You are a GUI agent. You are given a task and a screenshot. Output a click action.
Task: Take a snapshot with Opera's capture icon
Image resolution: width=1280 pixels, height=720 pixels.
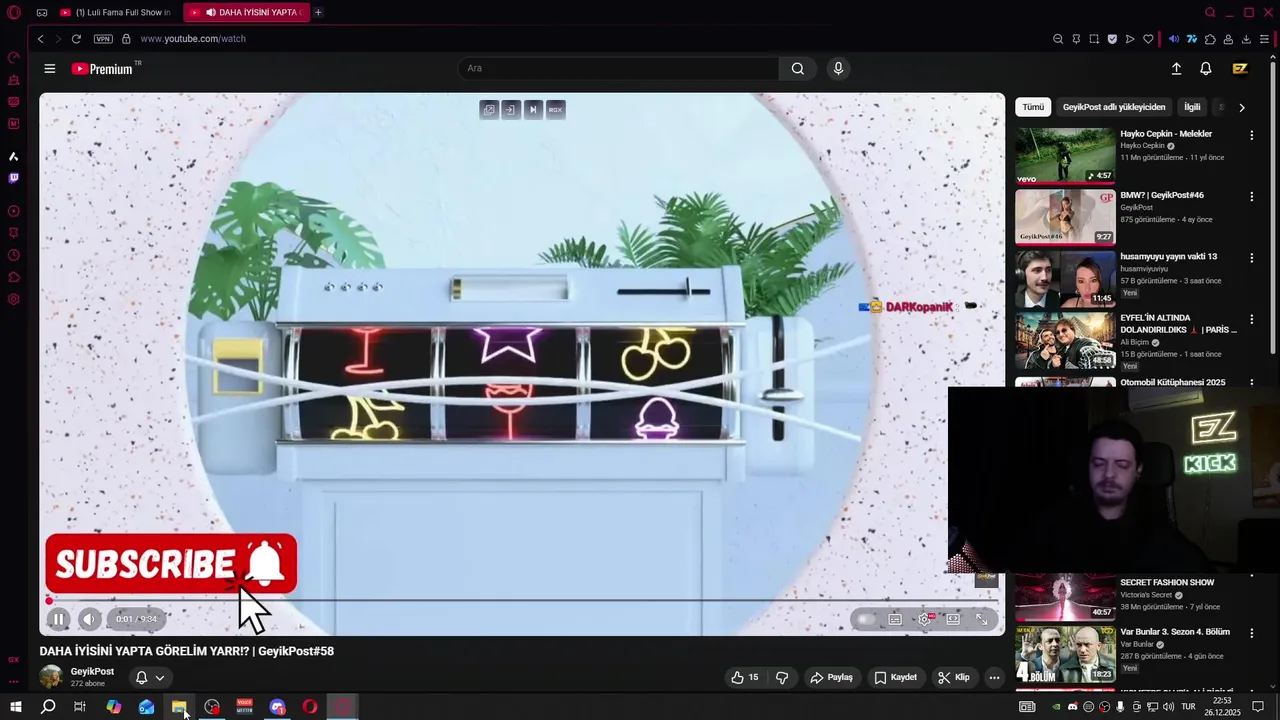click(x=1094, y=39)
